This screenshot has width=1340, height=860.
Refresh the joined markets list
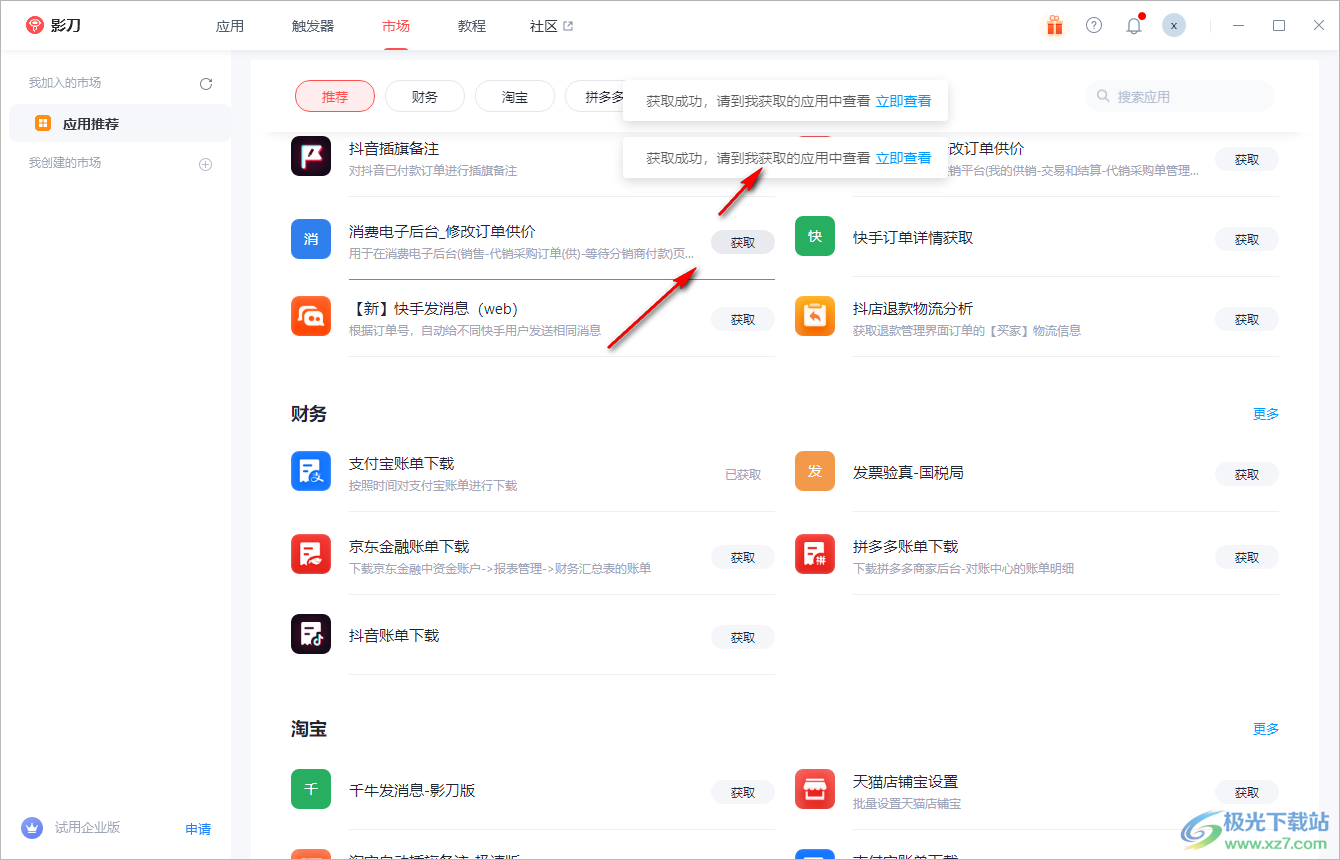click(x=206, y=84)
